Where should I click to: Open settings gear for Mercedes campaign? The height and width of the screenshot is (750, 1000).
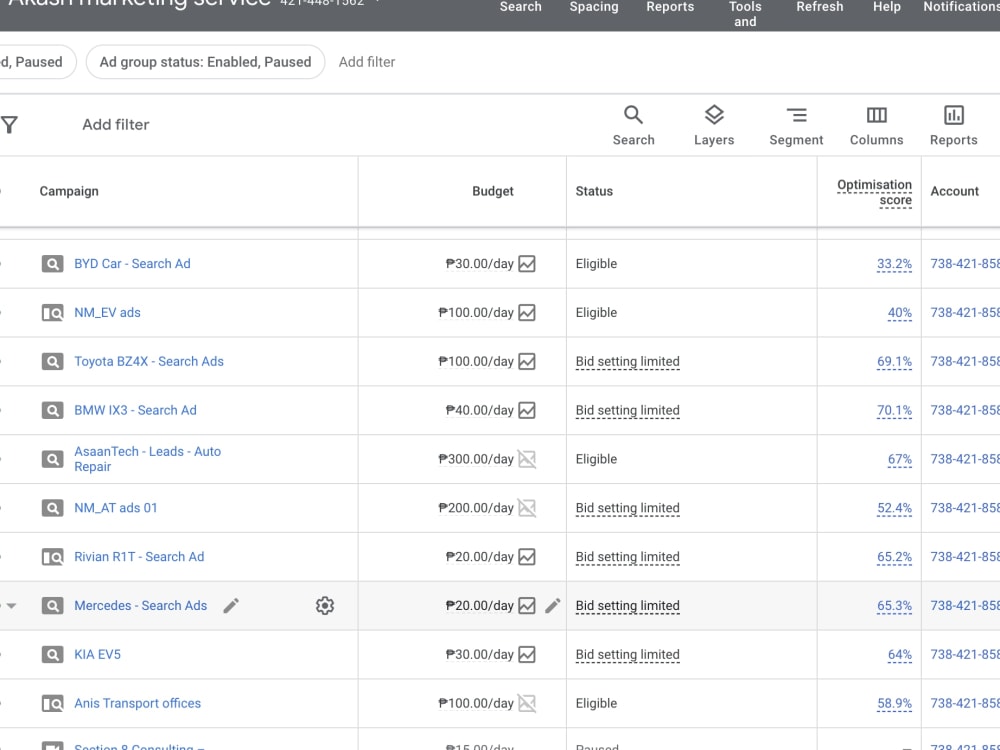click(325, 605)
